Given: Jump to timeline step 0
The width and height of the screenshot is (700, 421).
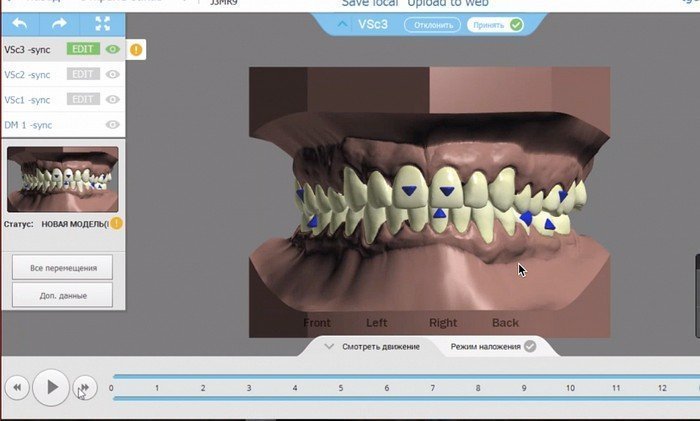Looking at the screenshot, I should (111, 388).
